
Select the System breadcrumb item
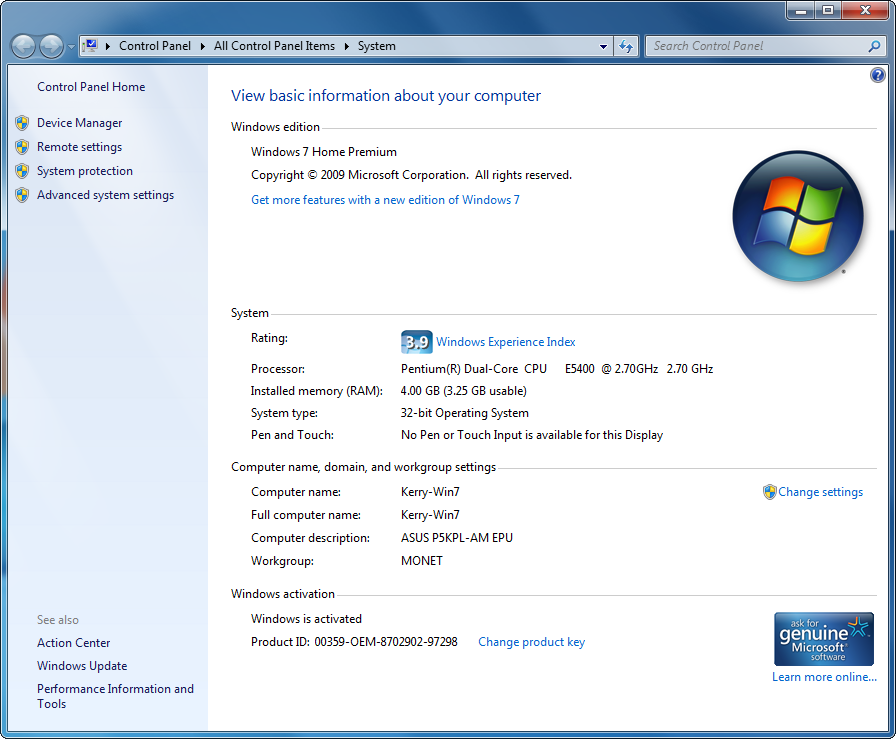pos(377,46)
